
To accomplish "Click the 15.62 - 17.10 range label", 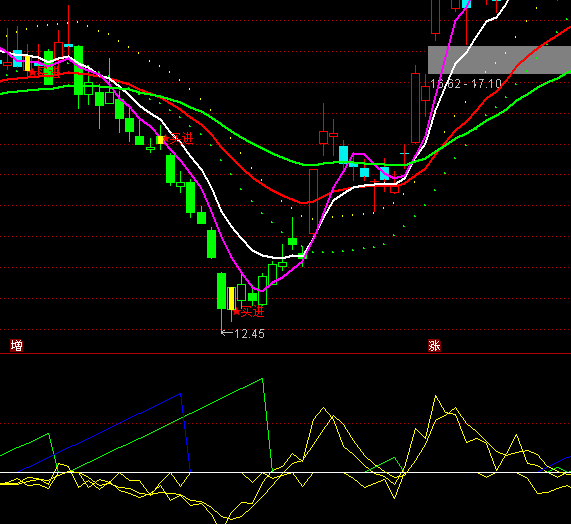I will pyautogui.click(x=466, y=84).
